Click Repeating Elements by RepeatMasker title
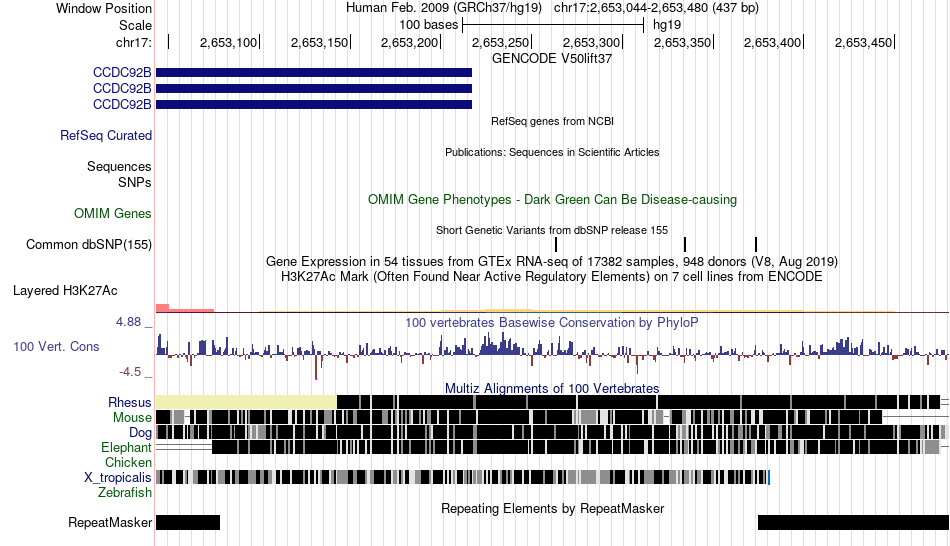This screenshot has width=950, height=546. coord(553,508)
